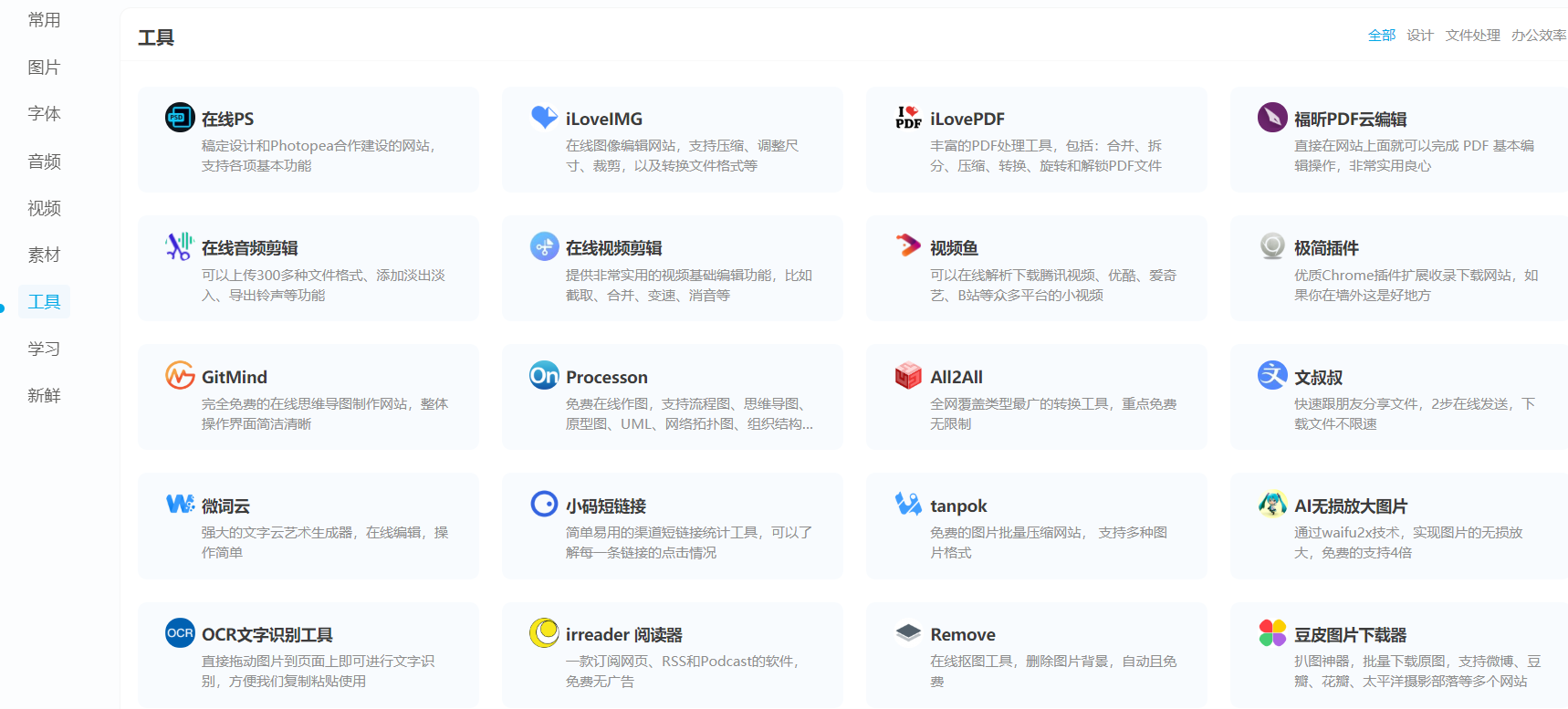Open the 常用 sidebar category
1568x709 pixels.
pyautogui.click(x=44, y=20)
